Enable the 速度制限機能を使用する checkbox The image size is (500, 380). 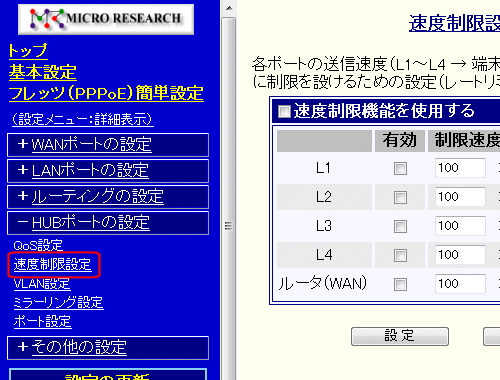point(284,112)
